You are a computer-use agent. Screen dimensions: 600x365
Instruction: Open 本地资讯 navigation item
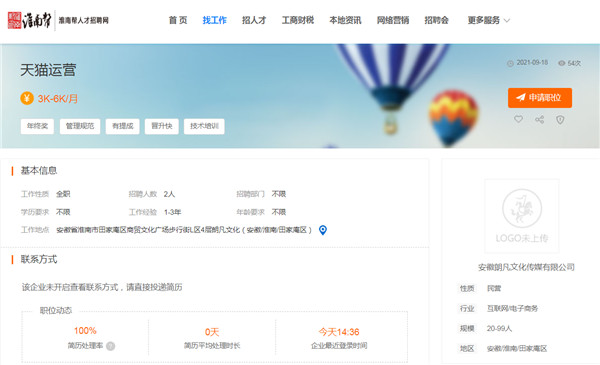tap(345, 20)
